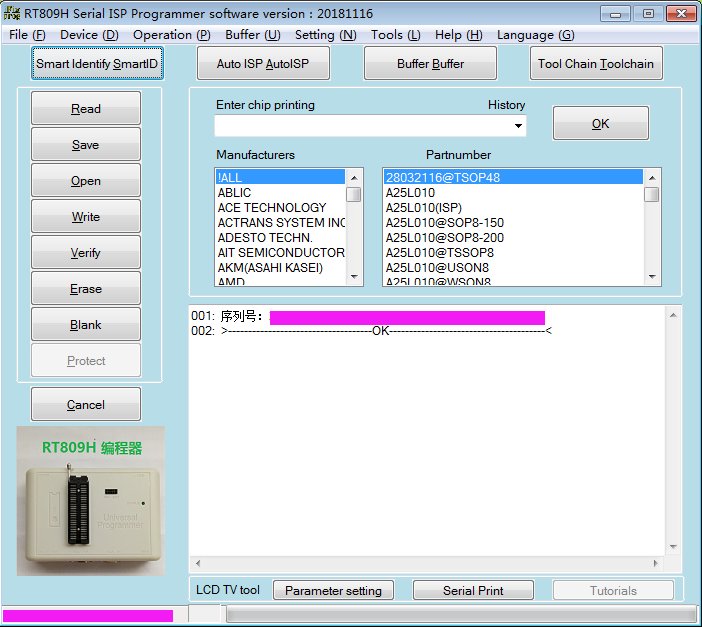Open the Help menu
702x627 pixels.
click(x=458, y=35)
